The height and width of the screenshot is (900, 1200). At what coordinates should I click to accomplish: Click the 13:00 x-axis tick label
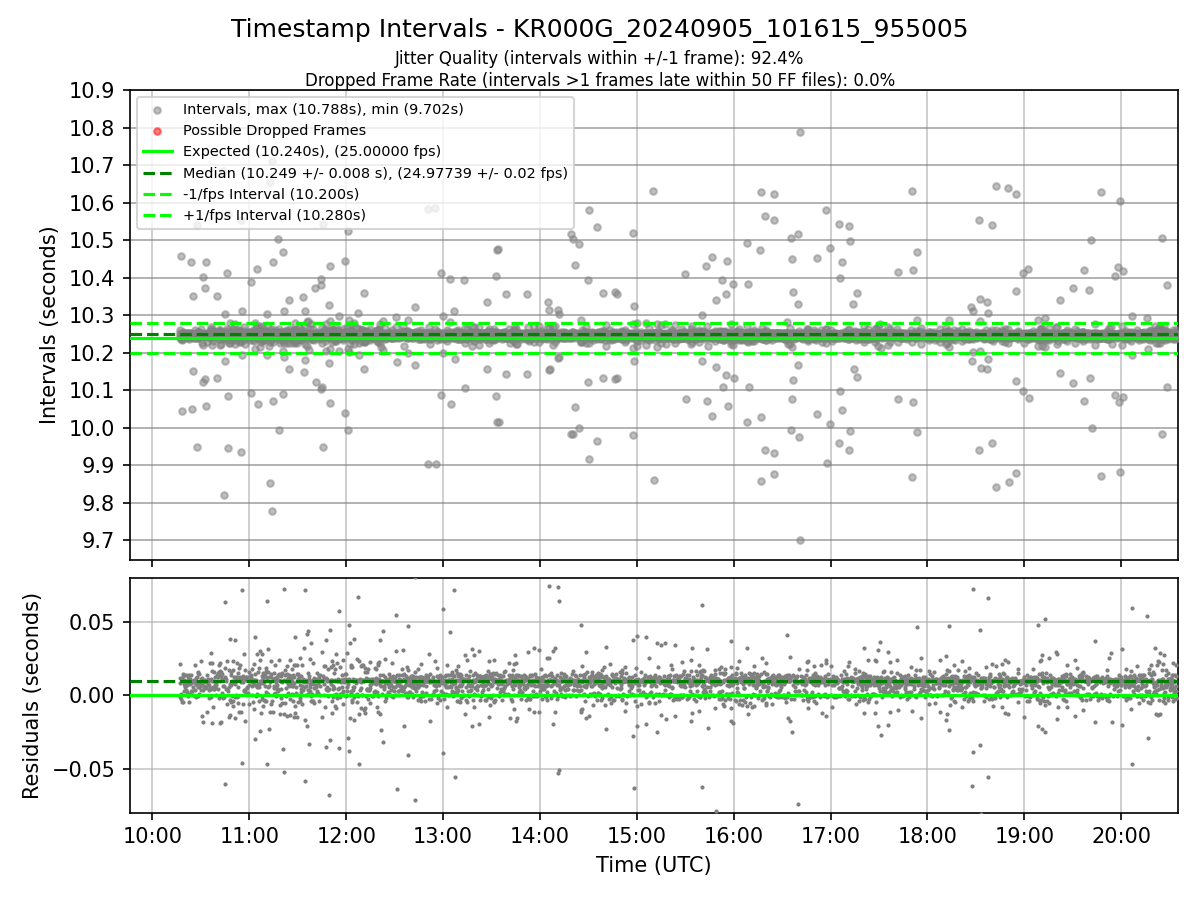pyautogui.click(x=443, y=835)
